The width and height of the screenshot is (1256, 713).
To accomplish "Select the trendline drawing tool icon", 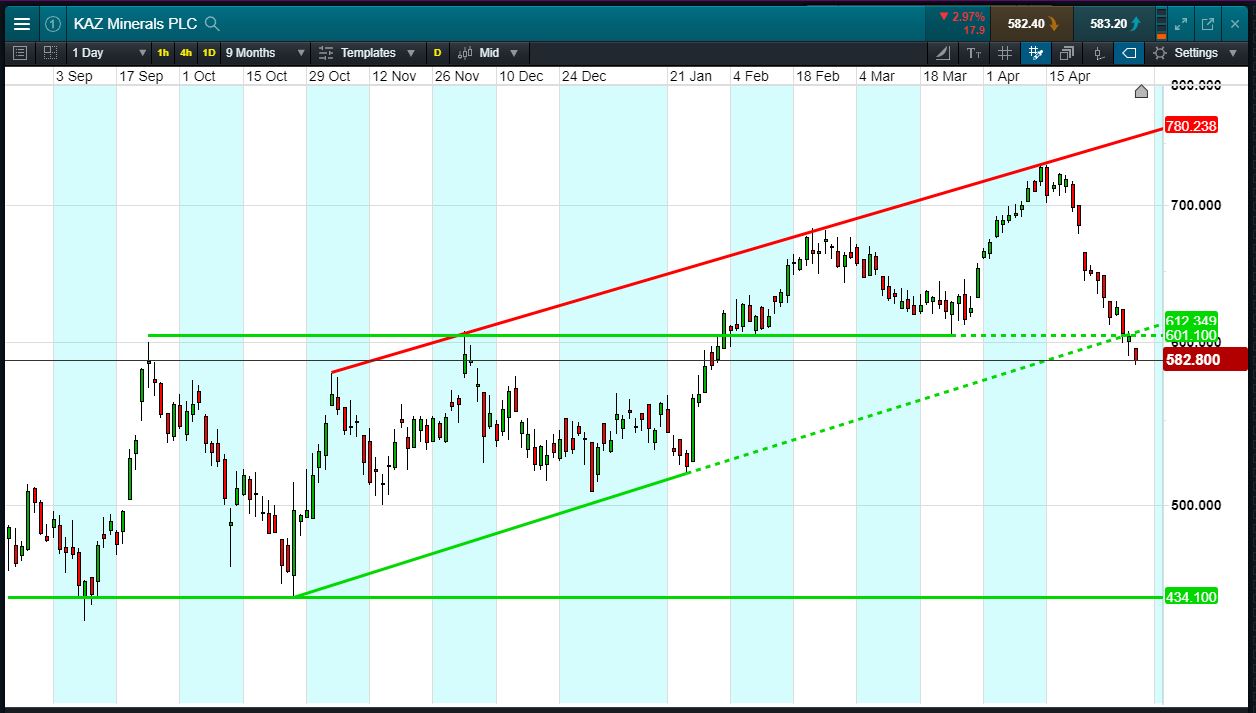I will point(943,53).
